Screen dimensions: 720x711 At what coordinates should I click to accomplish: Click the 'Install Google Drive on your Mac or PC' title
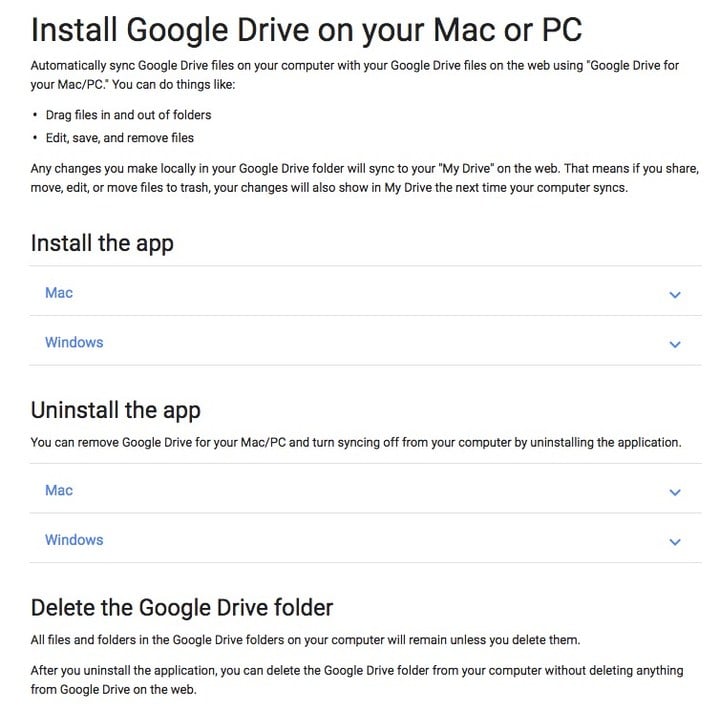306,31
